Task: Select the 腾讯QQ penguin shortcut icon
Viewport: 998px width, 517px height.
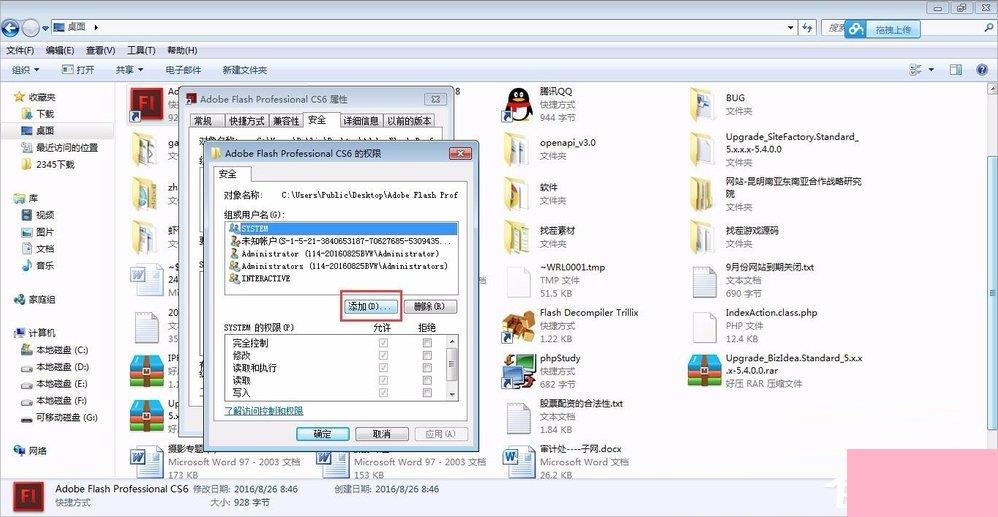Action: (518, 104)
